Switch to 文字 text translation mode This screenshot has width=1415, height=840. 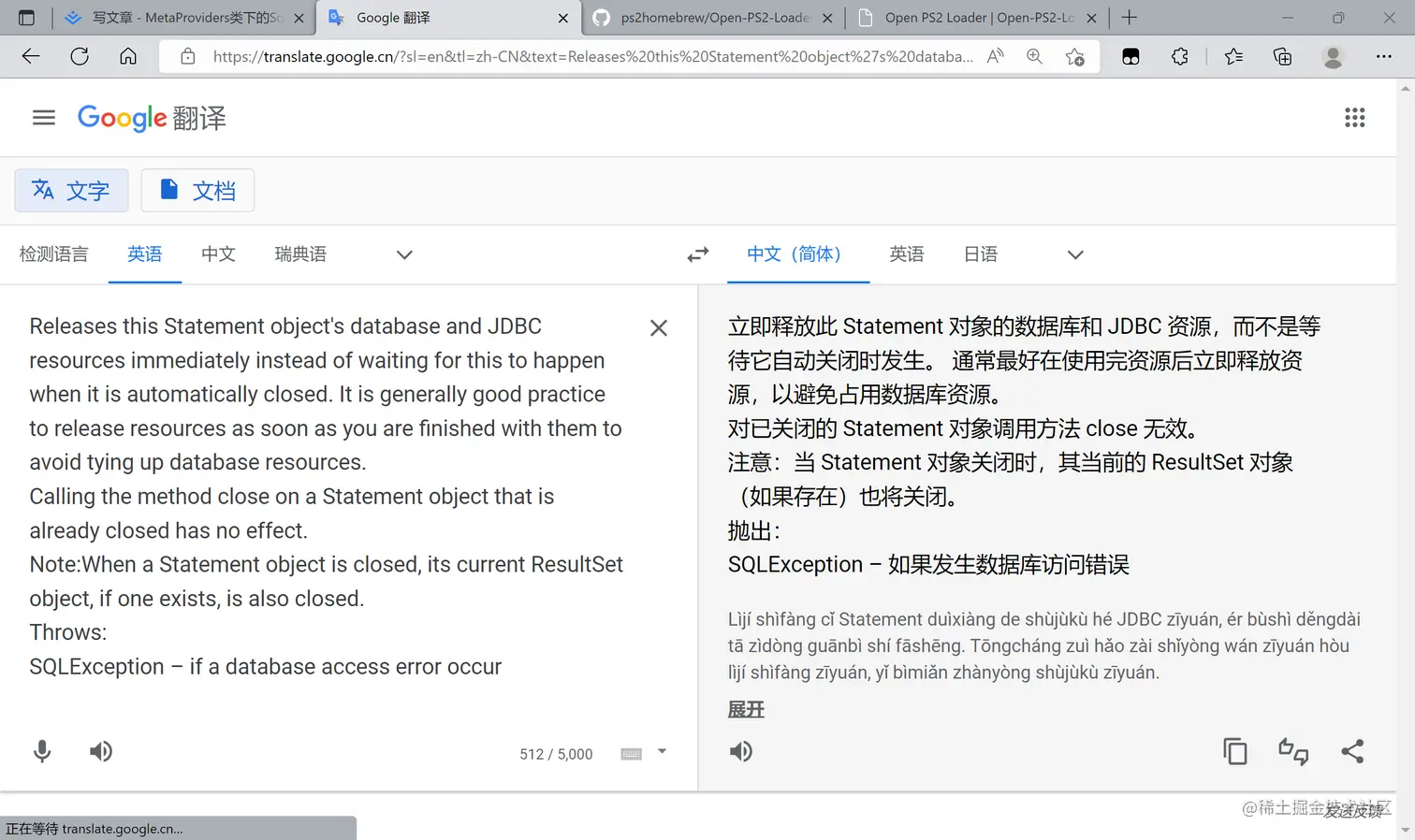coord(71,191)
